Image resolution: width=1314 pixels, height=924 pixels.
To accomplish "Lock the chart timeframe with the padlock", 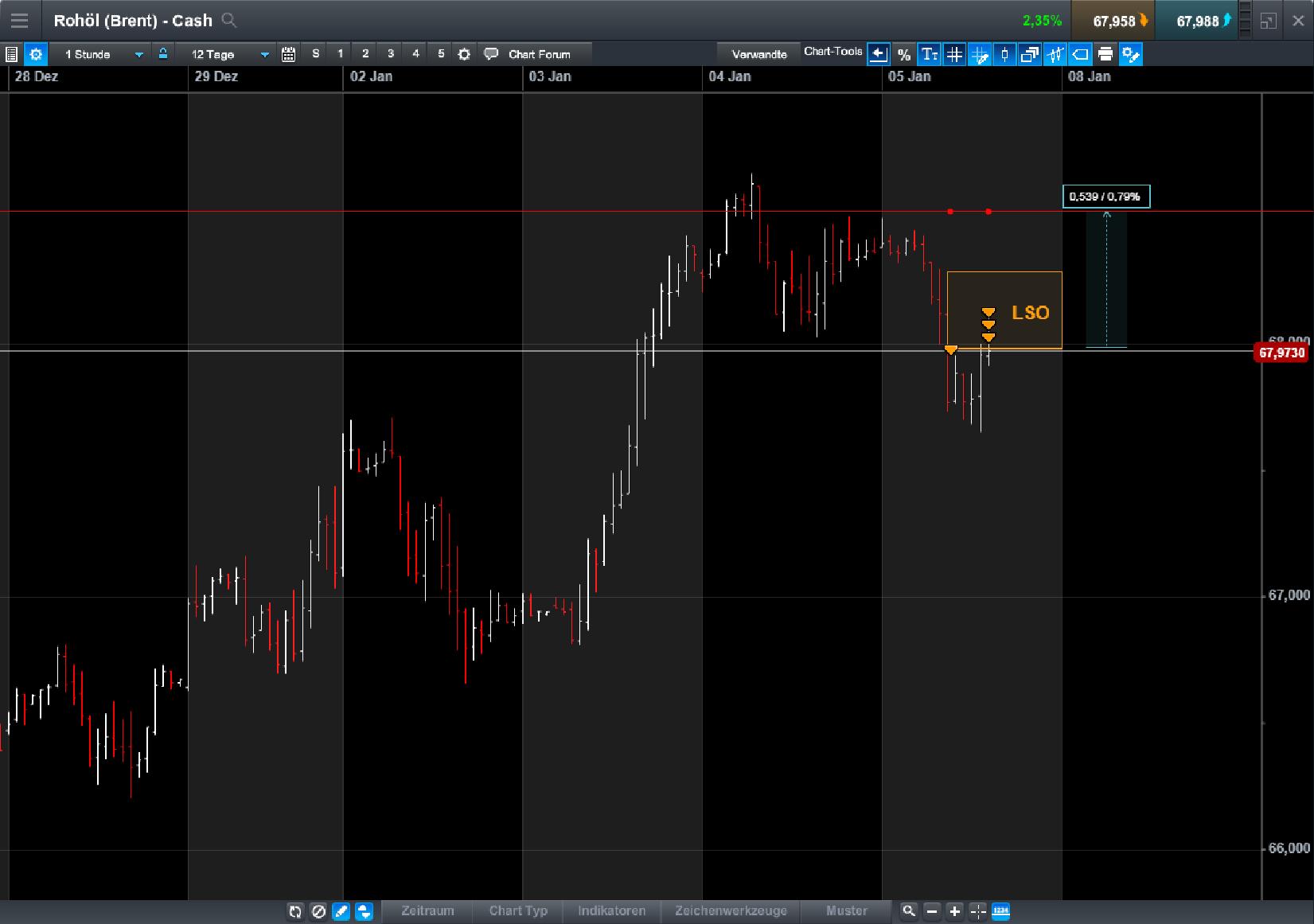I will pos(162,54).
